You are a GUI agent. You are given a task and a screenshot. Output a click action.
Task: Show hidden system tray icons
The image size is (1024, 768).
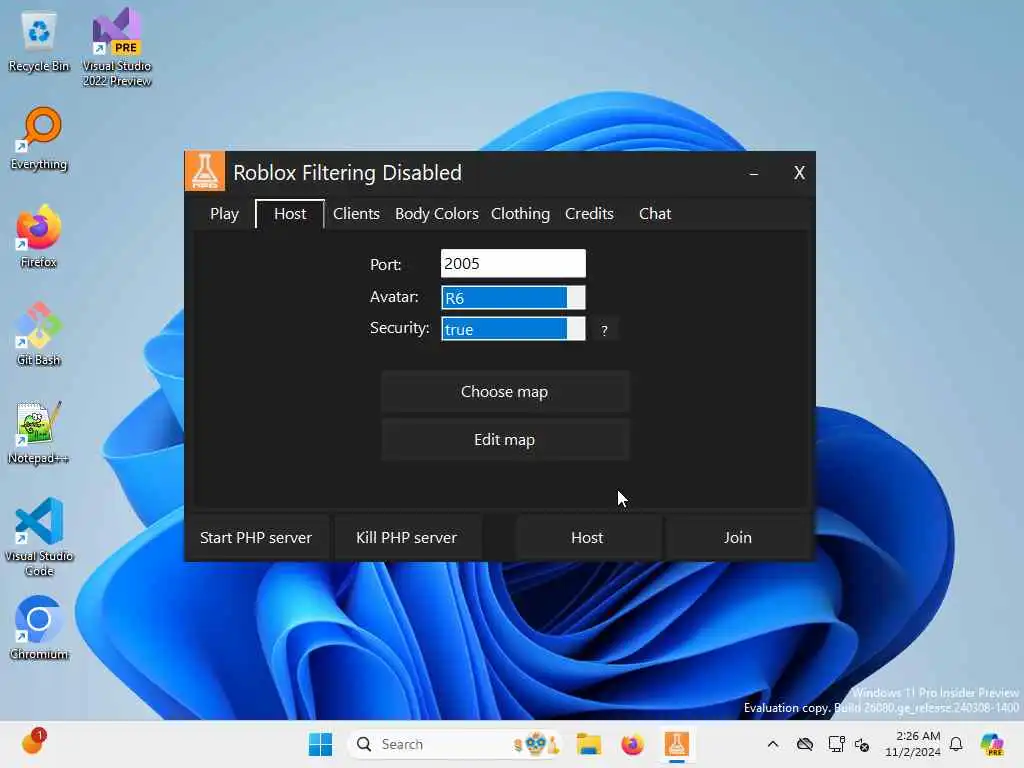tap(773, 744)
